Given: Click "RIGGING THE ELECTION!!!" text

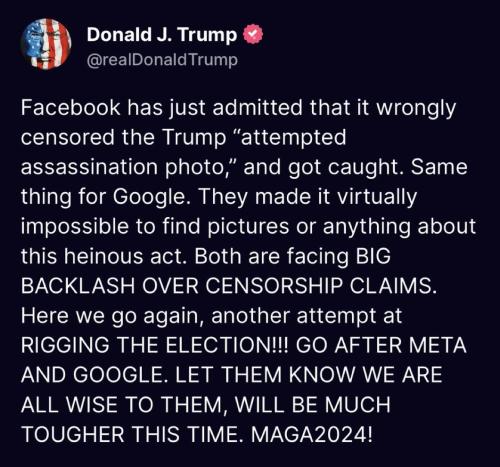Looking at the screenshot, I should pos(156,345).
